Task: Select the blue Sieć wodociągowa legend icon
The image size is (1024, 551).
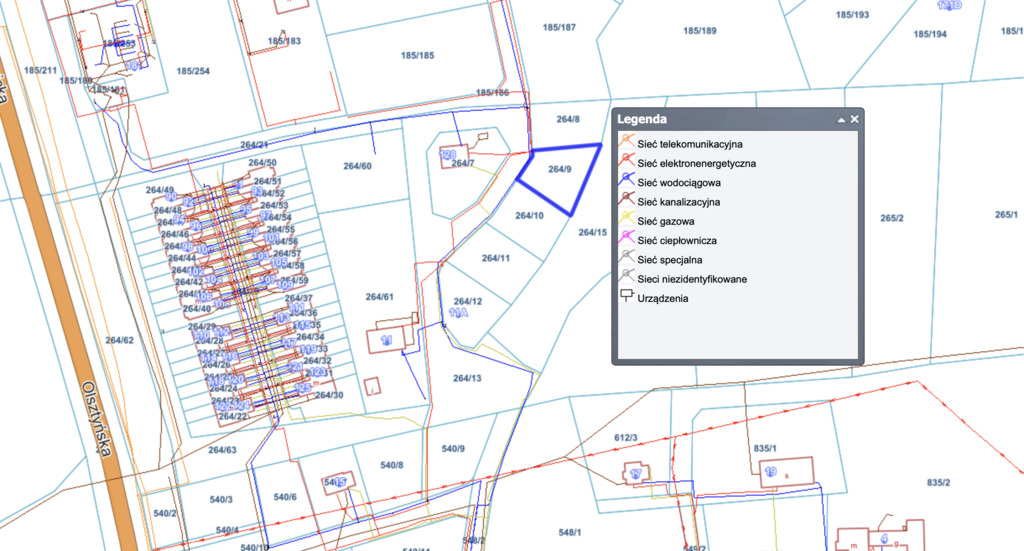Action: coord(627,183)
